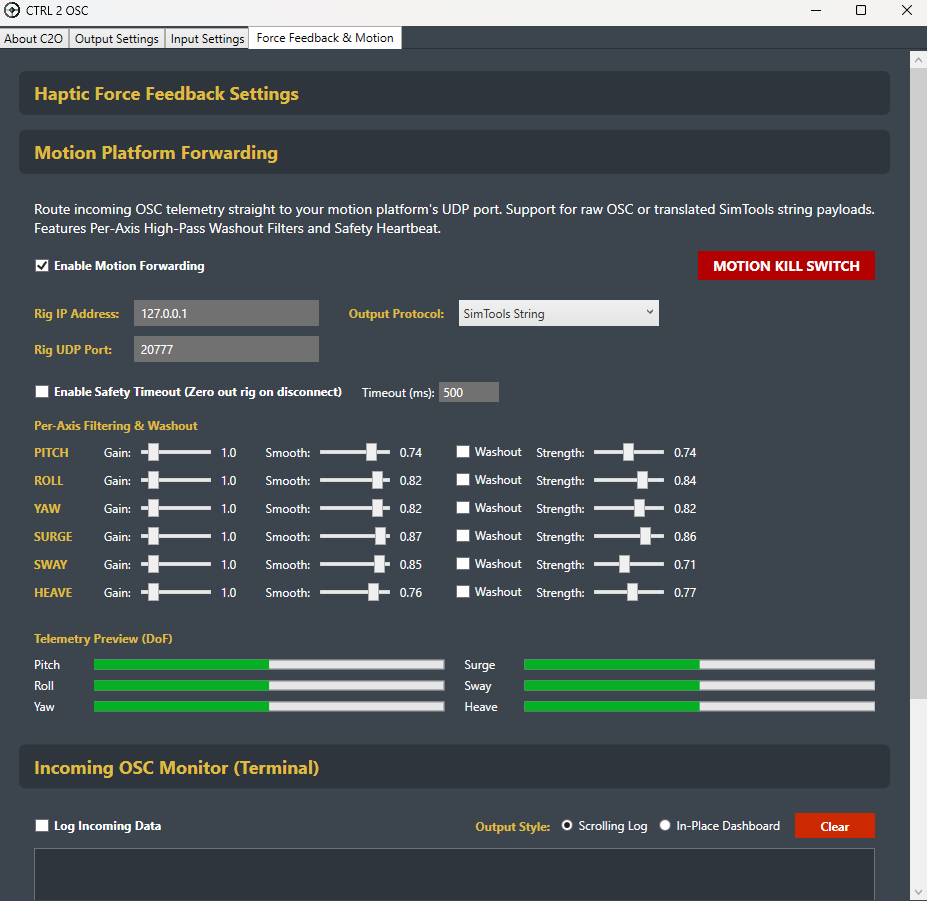The image size is (927, 901).
Task: Click the down arrow on the vertical scrollbar
Action: (x=917, y=889)
